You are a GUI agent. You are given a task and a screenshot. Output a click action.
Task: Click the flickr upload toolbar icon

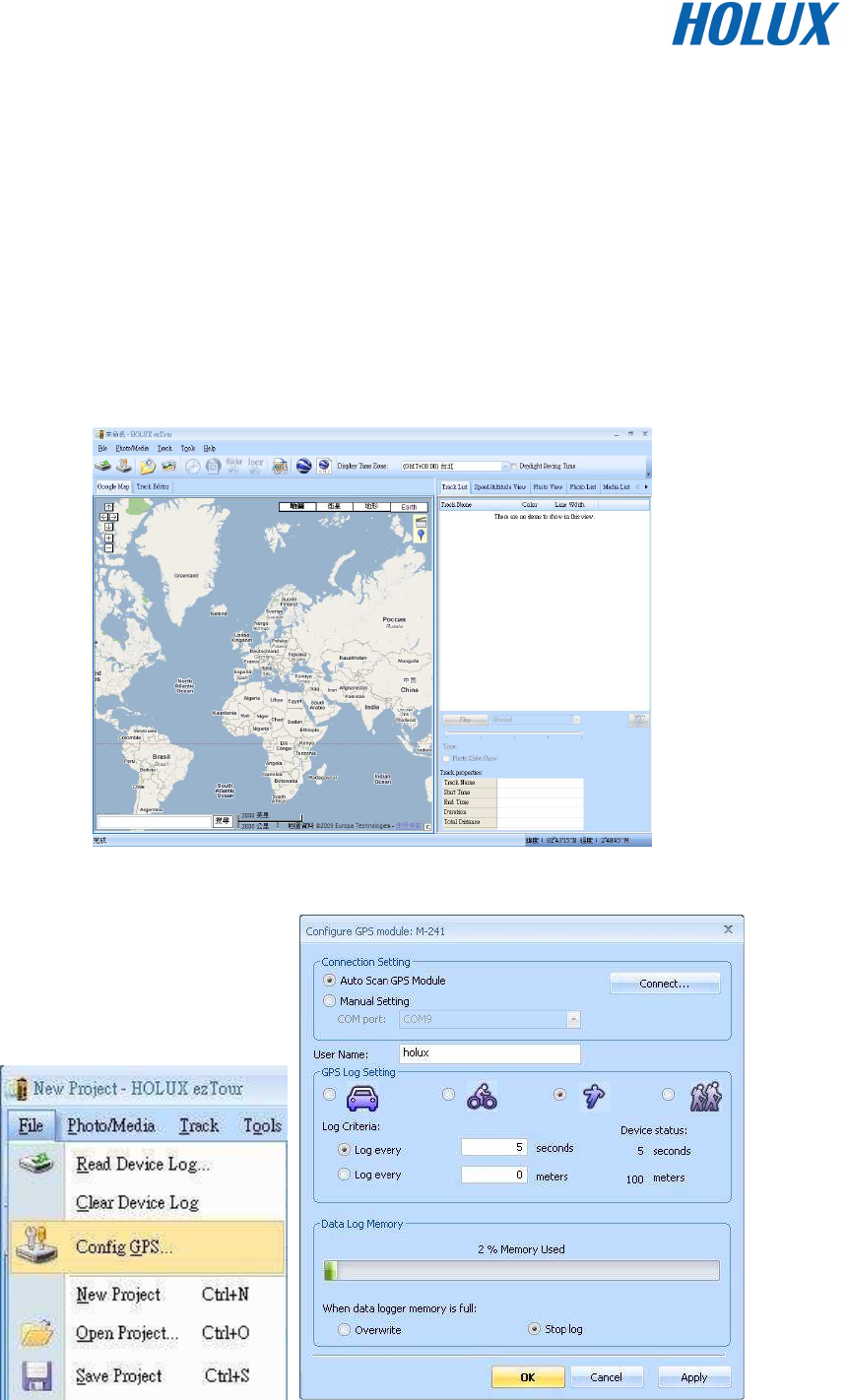pos(233,466)
